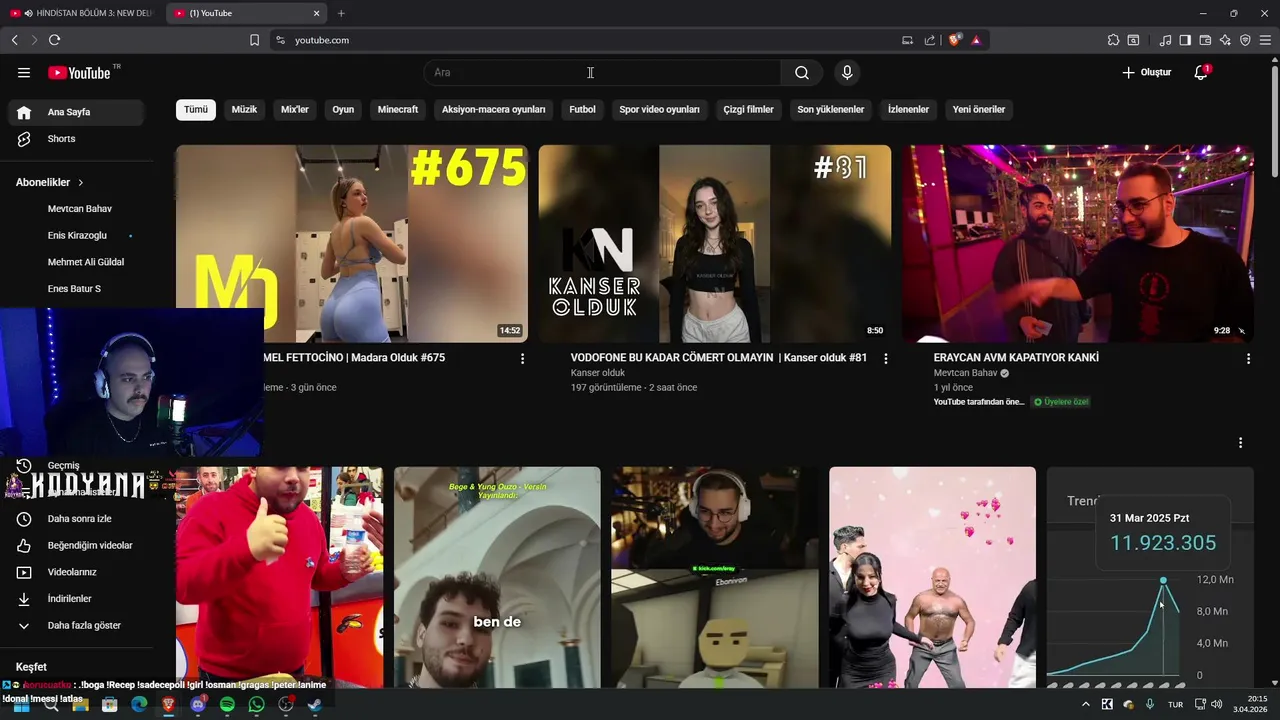Click the bookmark icon in address bar
This screenshot has height=720, width=1280.
[x=254, y=40]
